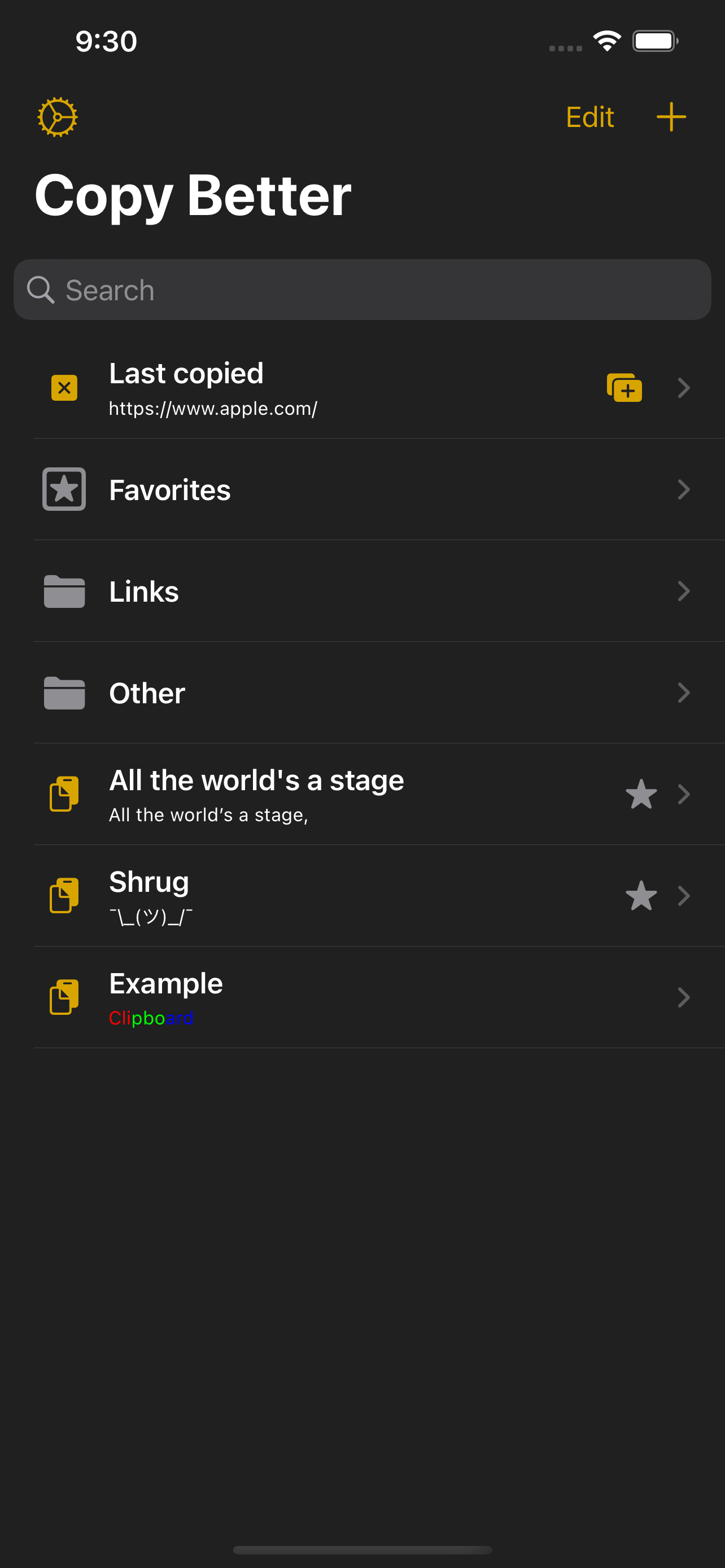Save last copied using the add-clip icon
725x1568 pixels.
point(624,388)
